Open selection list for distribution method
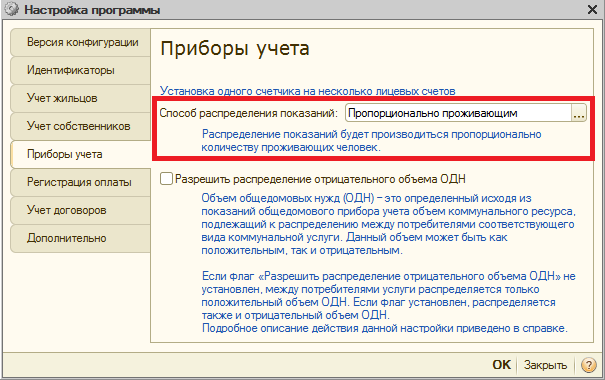 tap(579, 113)
